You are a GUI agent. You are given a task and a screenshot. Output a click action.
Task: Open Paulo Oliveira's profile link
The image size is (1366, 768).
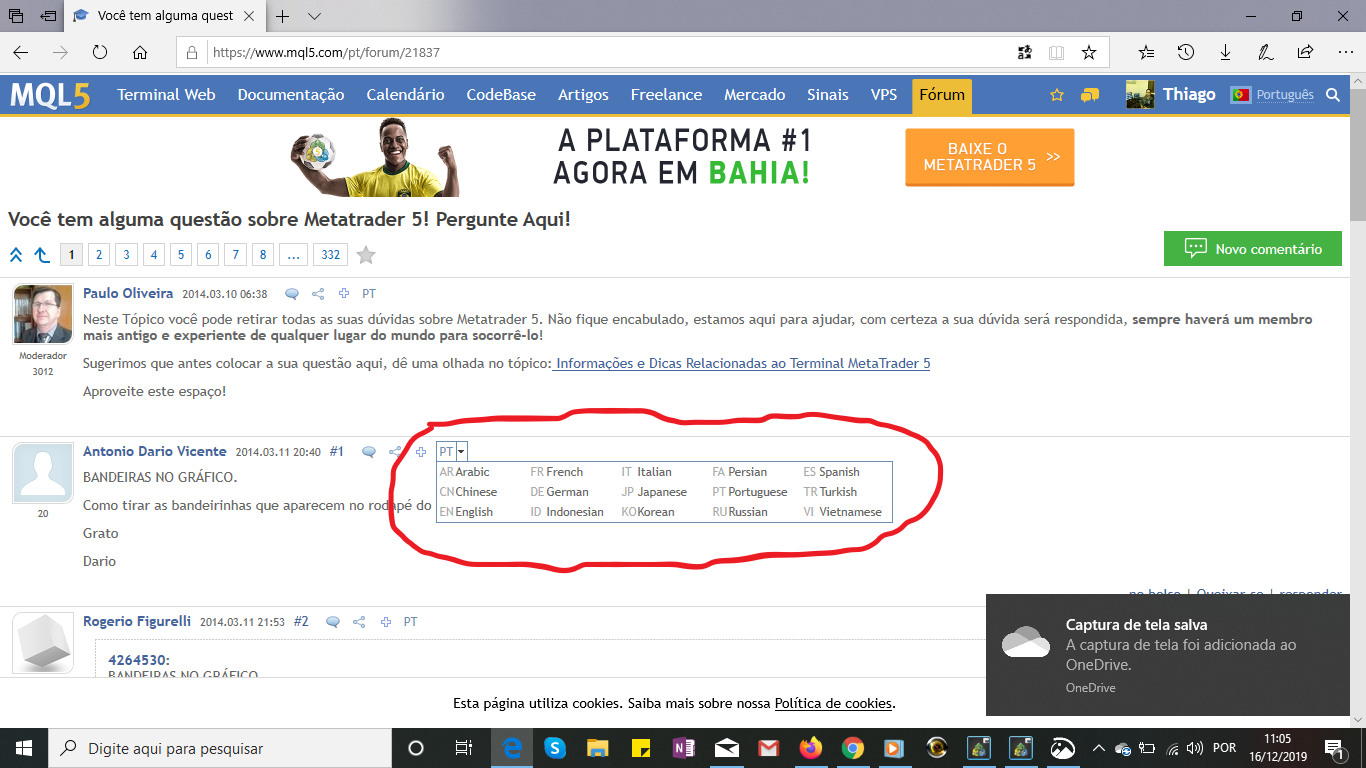click(x=128, y=293)
